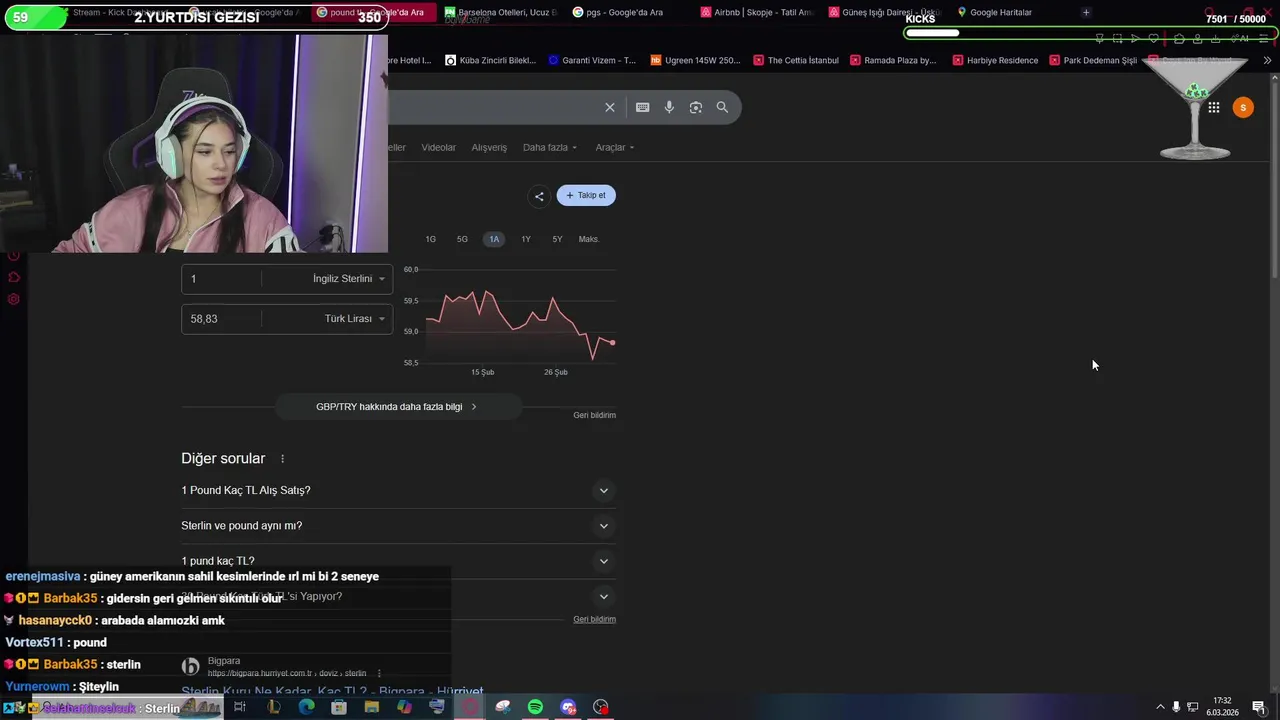
Task: Open the Araçlar tools dropdown
Action: coord(615,147)
